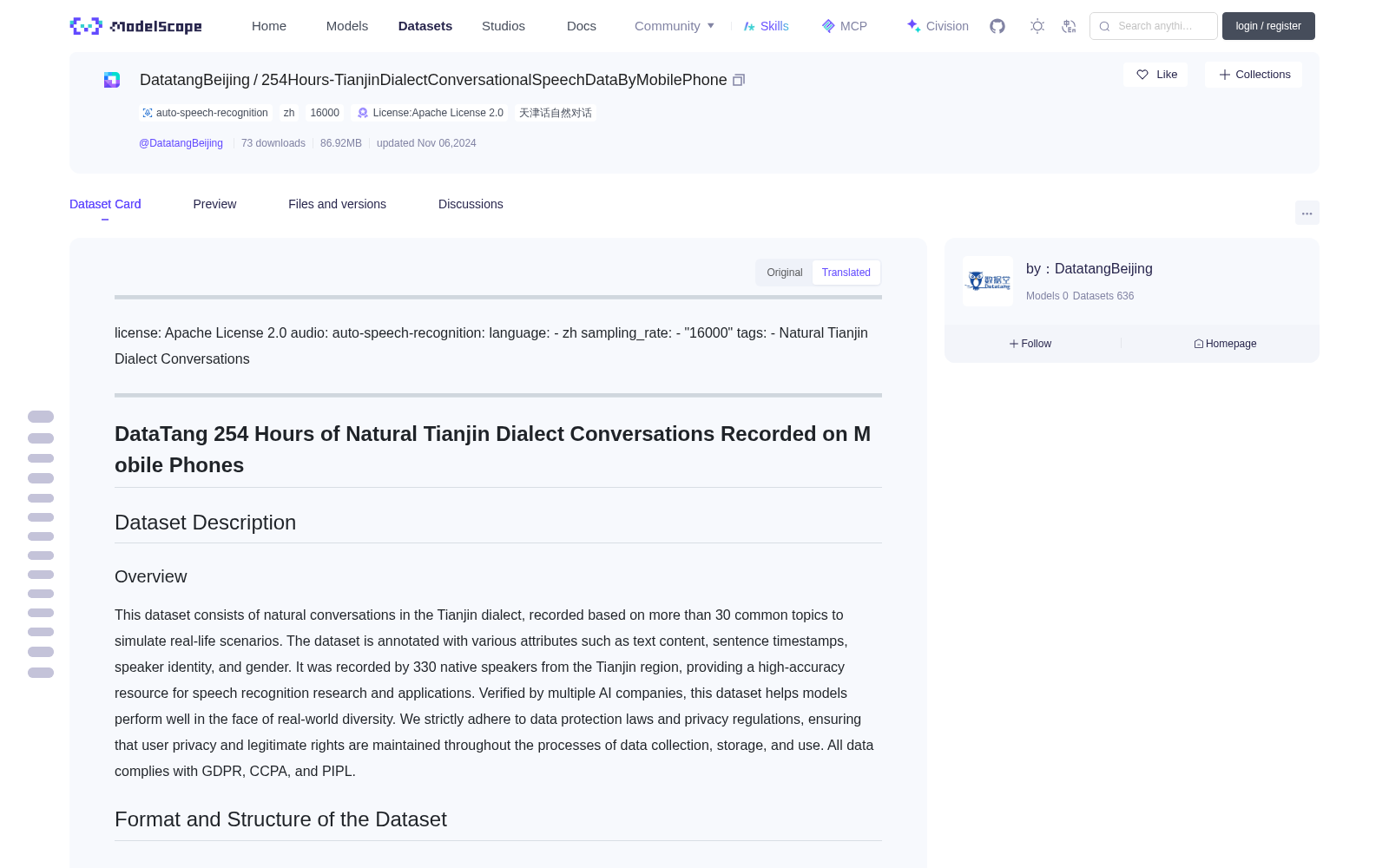Image resolution: width=1389 pixels, height=868 pixels.
Task: Click 'by：DatatangBeijing' organization name
Action: 1089,269
